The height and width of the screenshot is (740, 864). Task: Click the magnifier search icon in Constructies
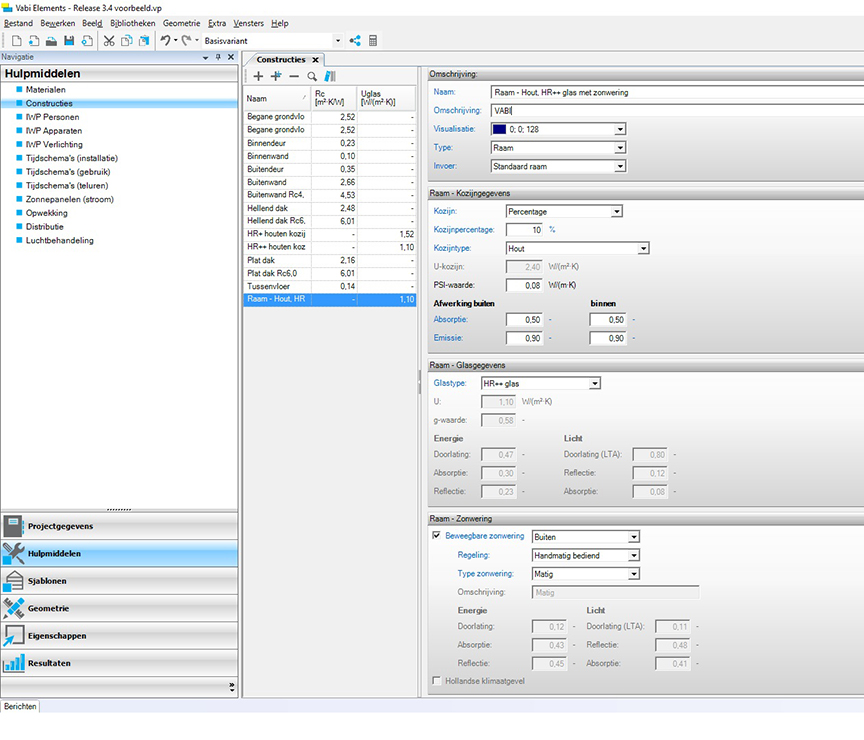(x=312, y=76)
